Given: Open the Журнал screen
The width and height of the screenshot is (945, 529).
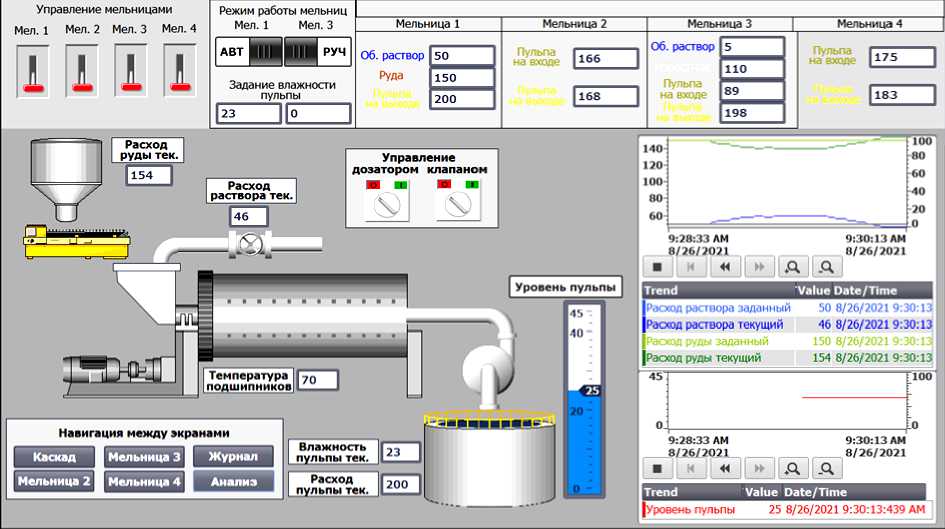Looking at the screenshot, I should click(x=234, y=457).
